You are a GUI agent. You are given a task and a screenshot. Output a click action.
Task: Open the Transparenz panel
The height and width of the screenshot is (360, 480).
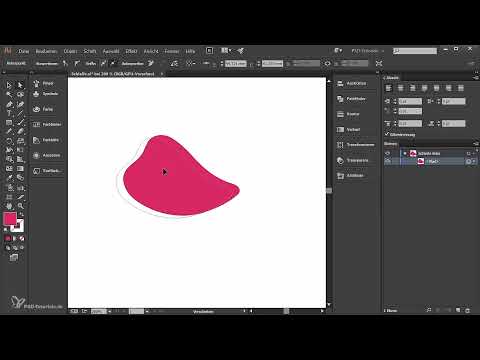[356, 160]
